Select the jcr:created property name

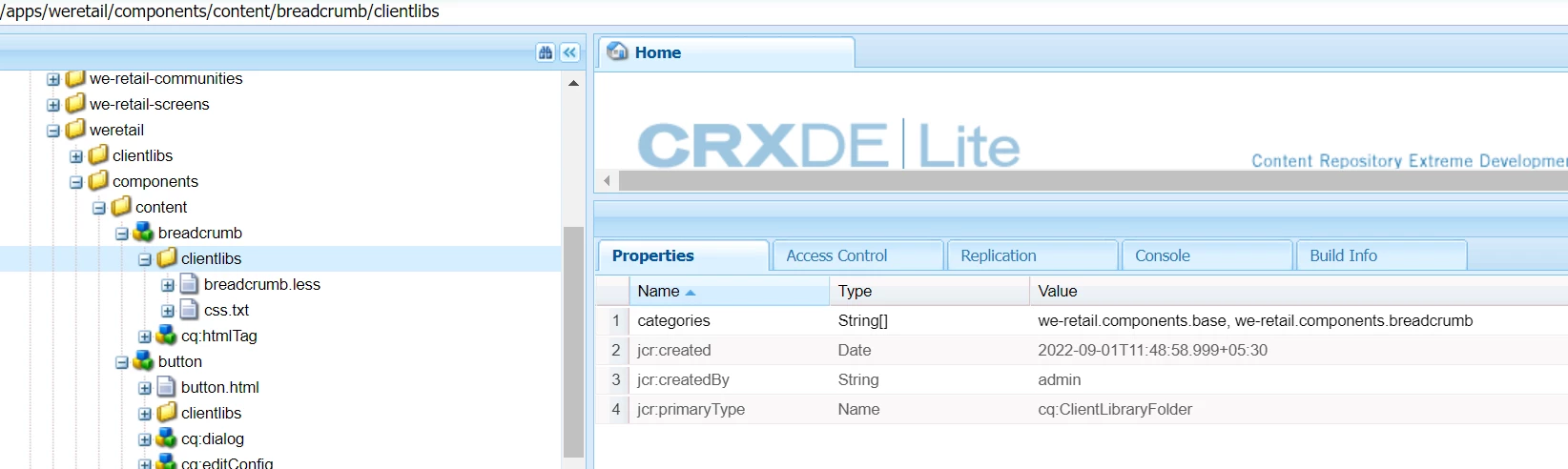(x=673, y=350)
